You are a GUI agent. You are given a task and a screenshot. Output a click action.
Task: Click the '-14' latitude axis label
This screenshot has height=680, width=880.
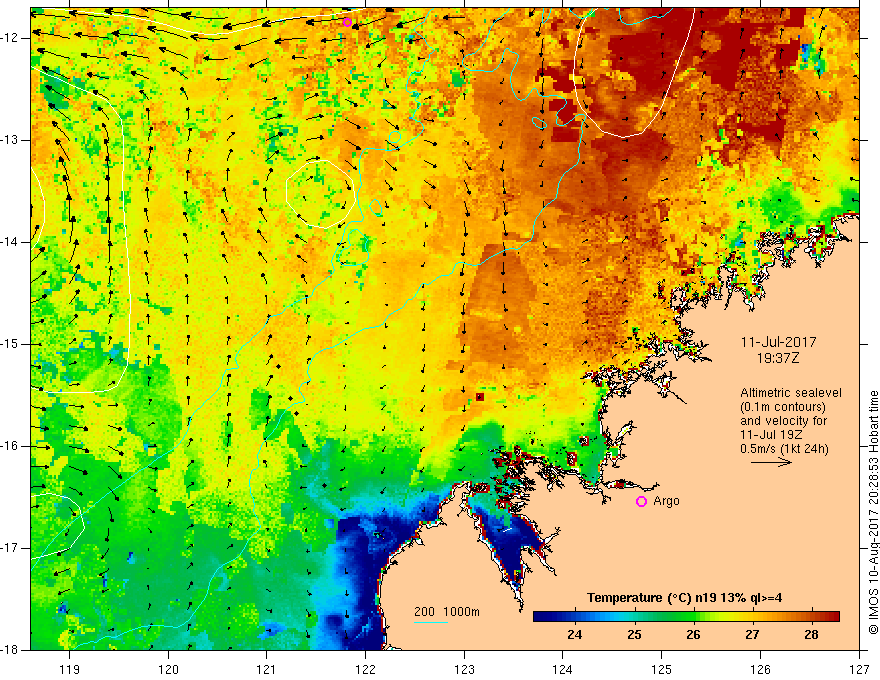[x=10, y=242]
